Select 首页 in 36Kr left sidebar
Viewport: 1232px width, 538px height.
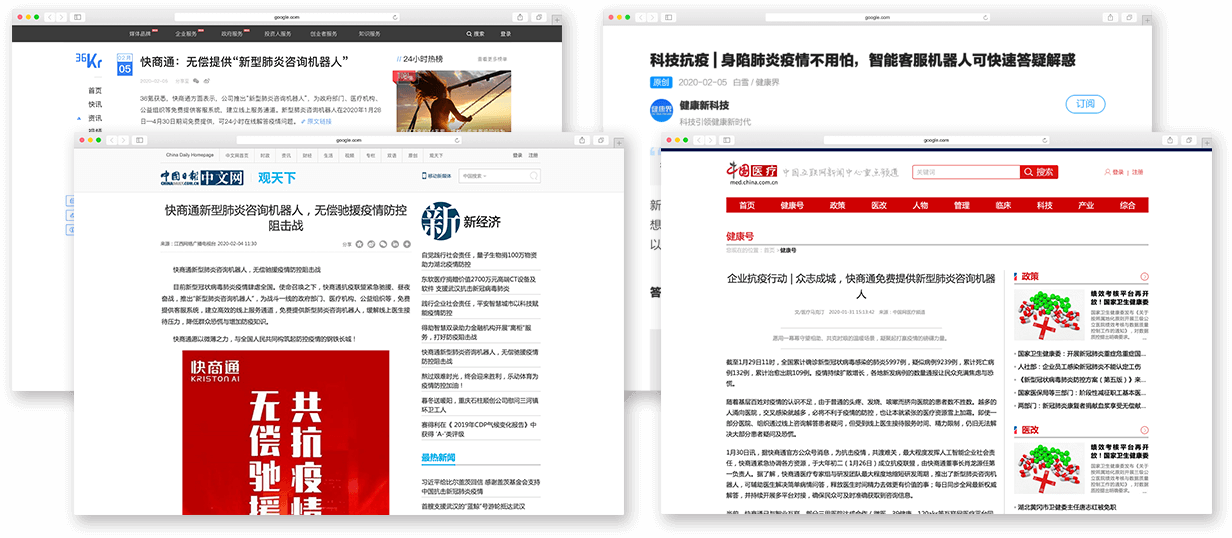[x=94, y=90]
